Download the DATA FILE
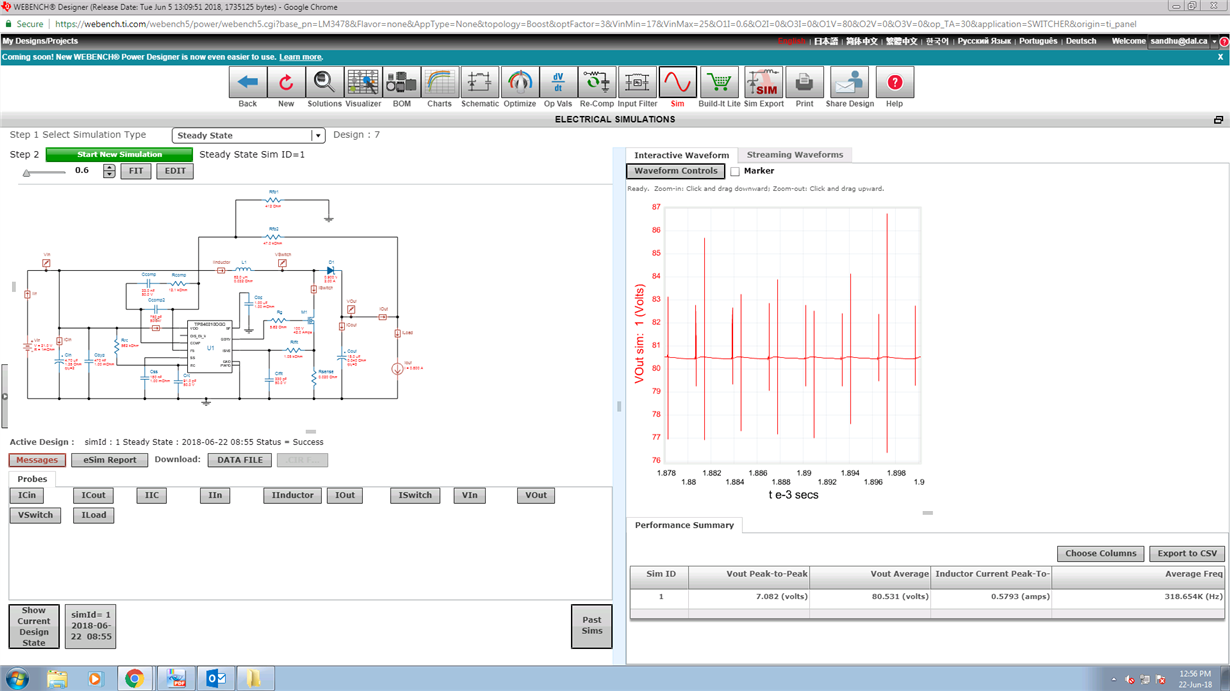Image resolution: width=1230 pixels, height=691 pixels. click(240, 460)
